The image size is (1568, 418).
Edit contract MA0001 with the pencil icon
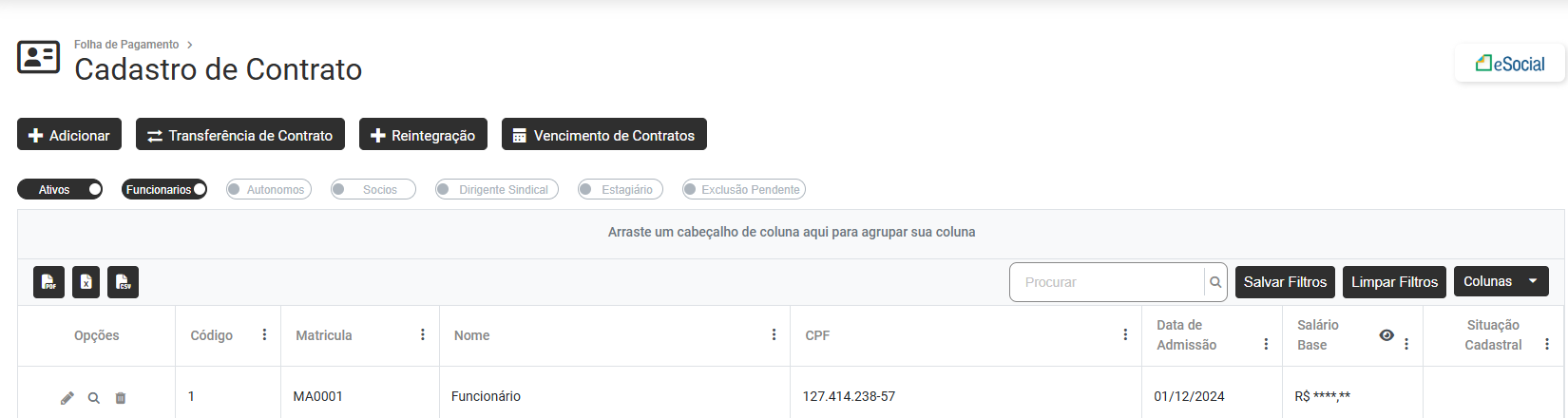pyautogui.click(x=67, y=398)
